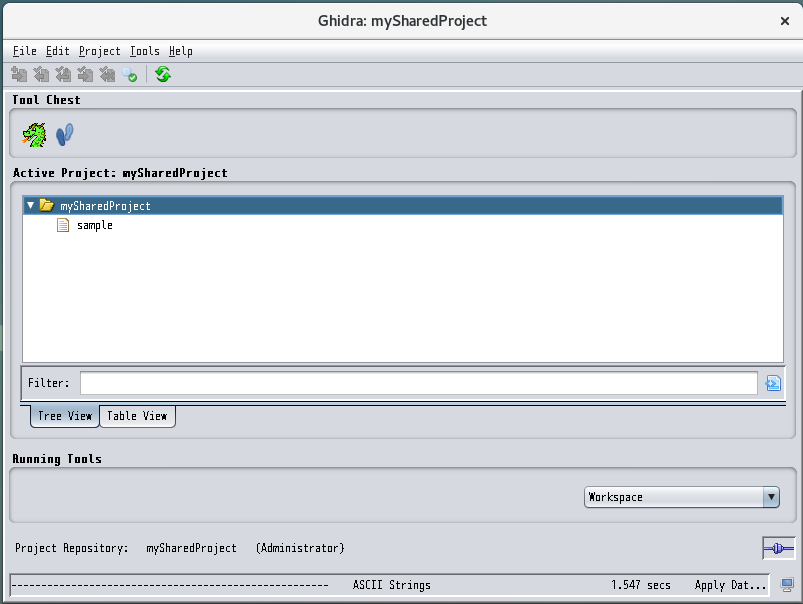Click the monitor icon in the status bar
The image size is (803, 604).
pos(787,585)
